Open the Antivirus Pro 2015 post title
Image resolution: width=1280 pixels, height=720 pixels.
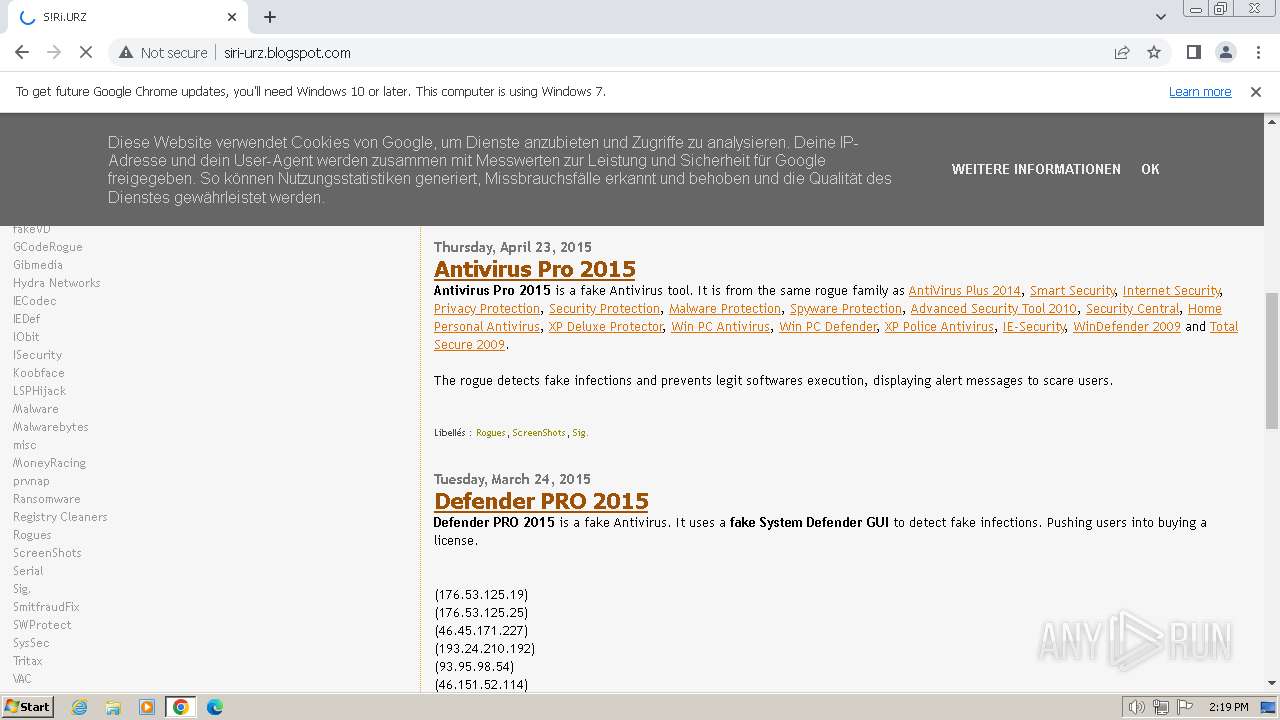pos(535,269)
